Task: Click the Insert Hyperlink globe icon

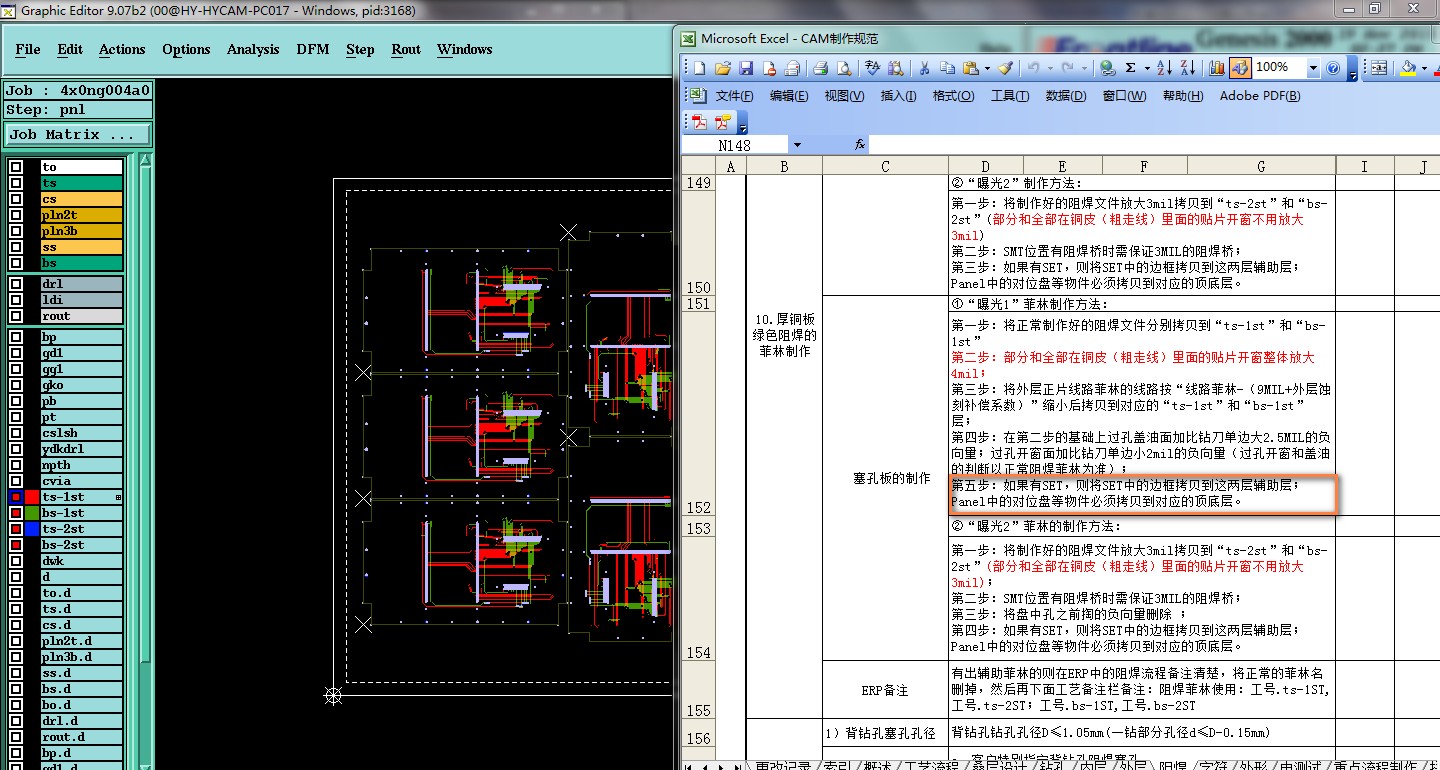Action: coord(1107,68)
